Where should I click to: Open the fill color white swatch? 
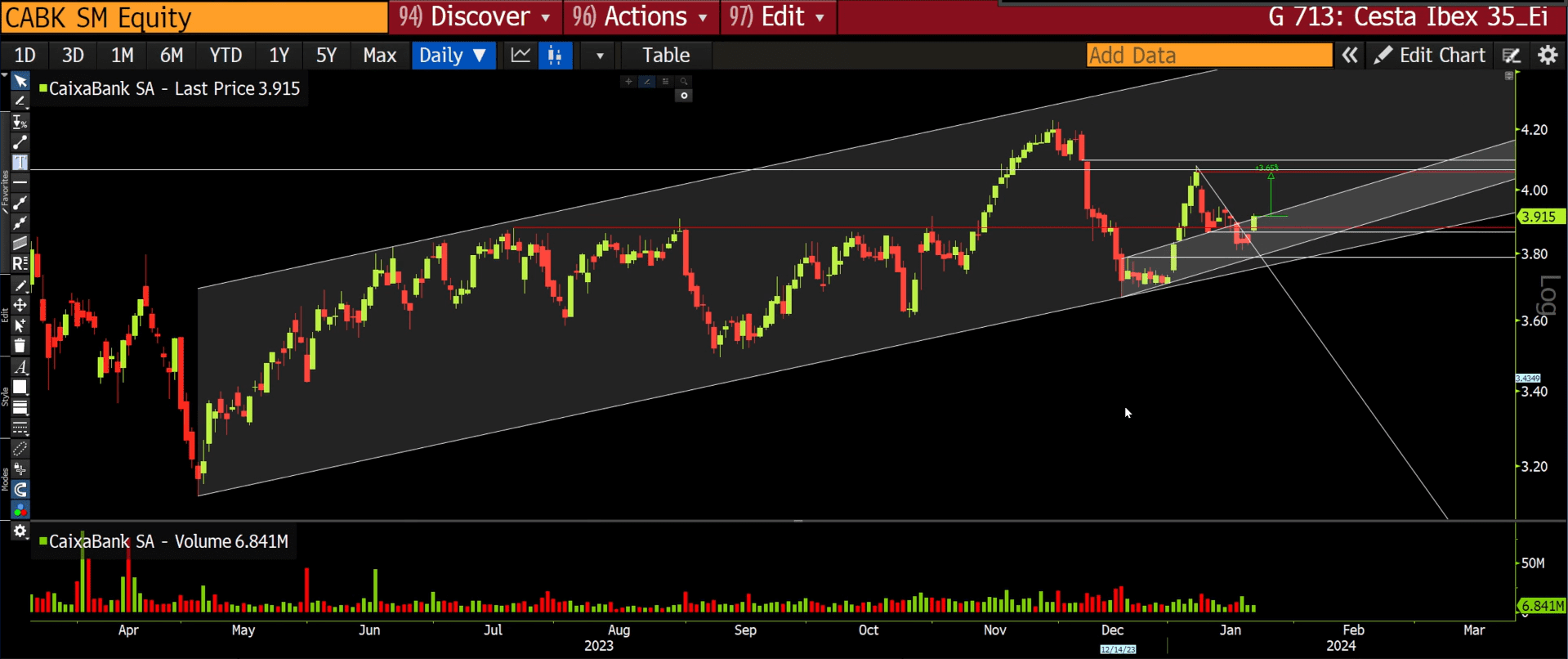20,388
